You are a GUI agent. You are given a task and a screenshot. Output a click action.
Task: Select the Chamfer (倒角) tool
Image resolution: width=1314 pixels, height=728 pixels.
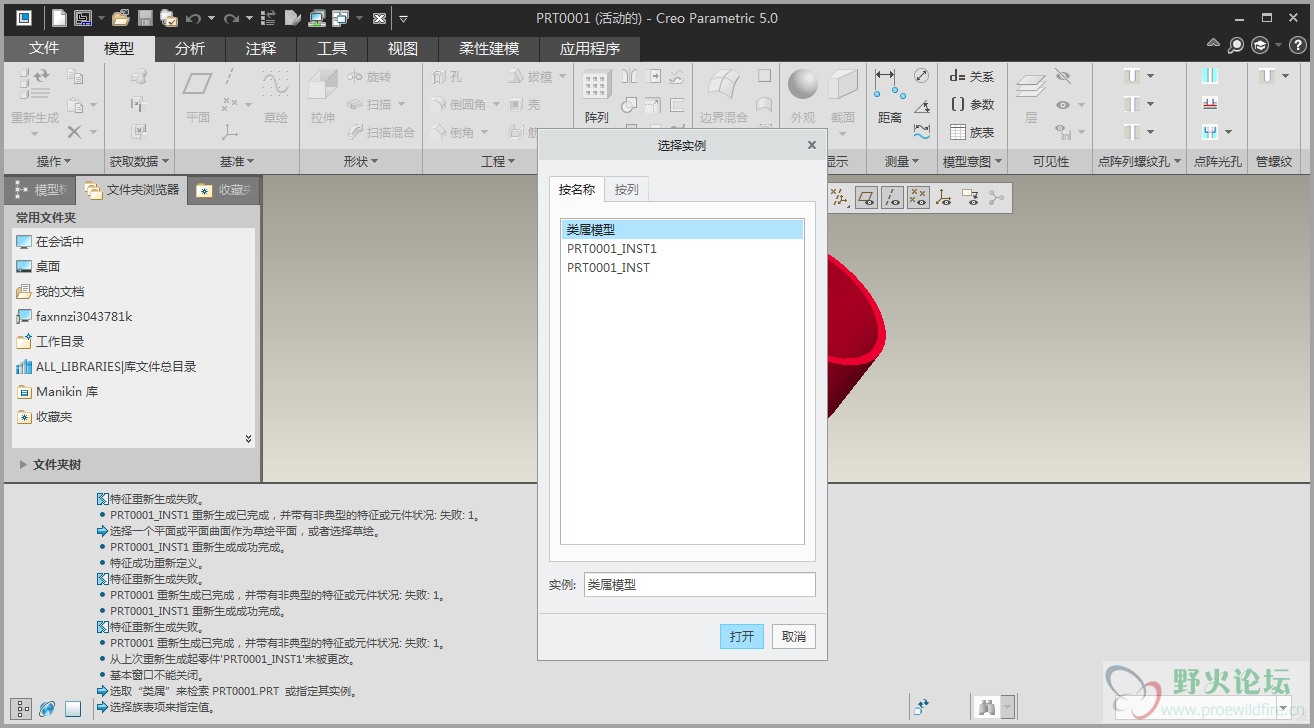pyautogui.click(x=453, y=132)
